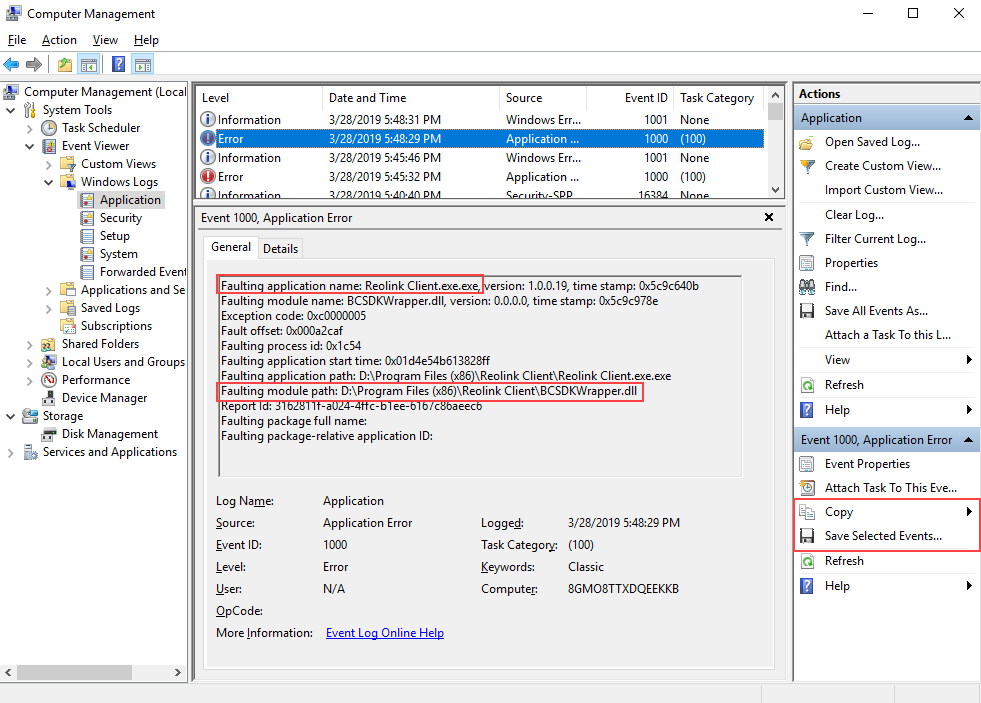Screen dimensions: 981x703
Task: Click the event list scroll up arrow
Action: tap(776, 95)
